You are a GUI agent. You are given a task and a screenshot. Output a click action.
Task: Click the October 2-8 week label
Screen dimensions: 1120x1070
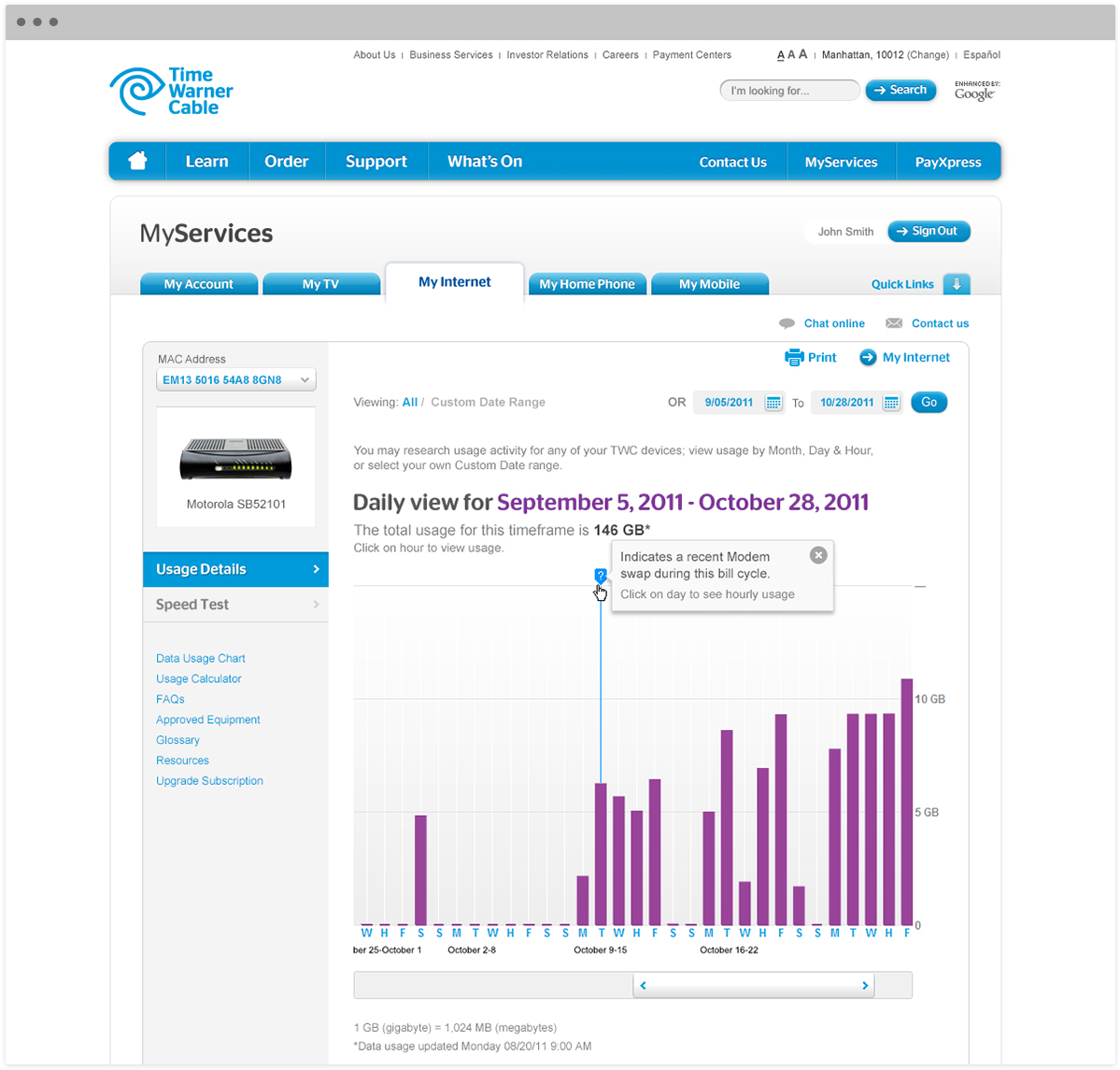coord(472,950)
